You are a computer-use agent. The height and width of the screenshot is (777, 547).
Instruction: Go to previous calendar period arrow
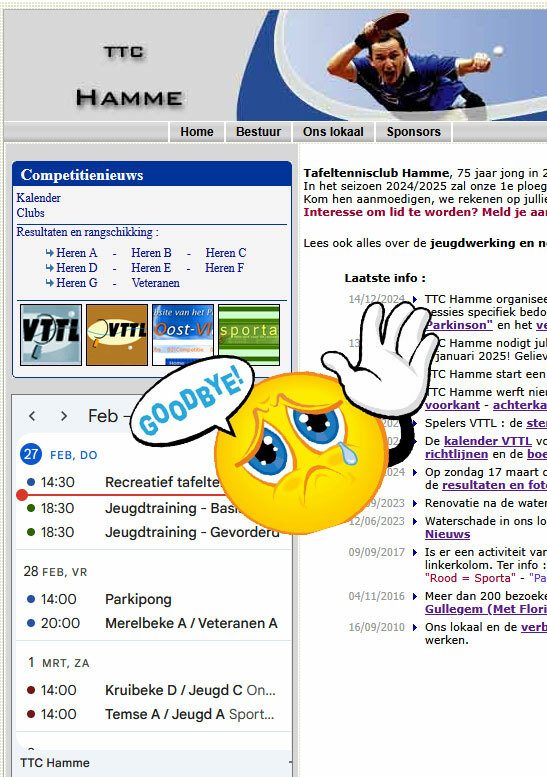click(32, 416)
